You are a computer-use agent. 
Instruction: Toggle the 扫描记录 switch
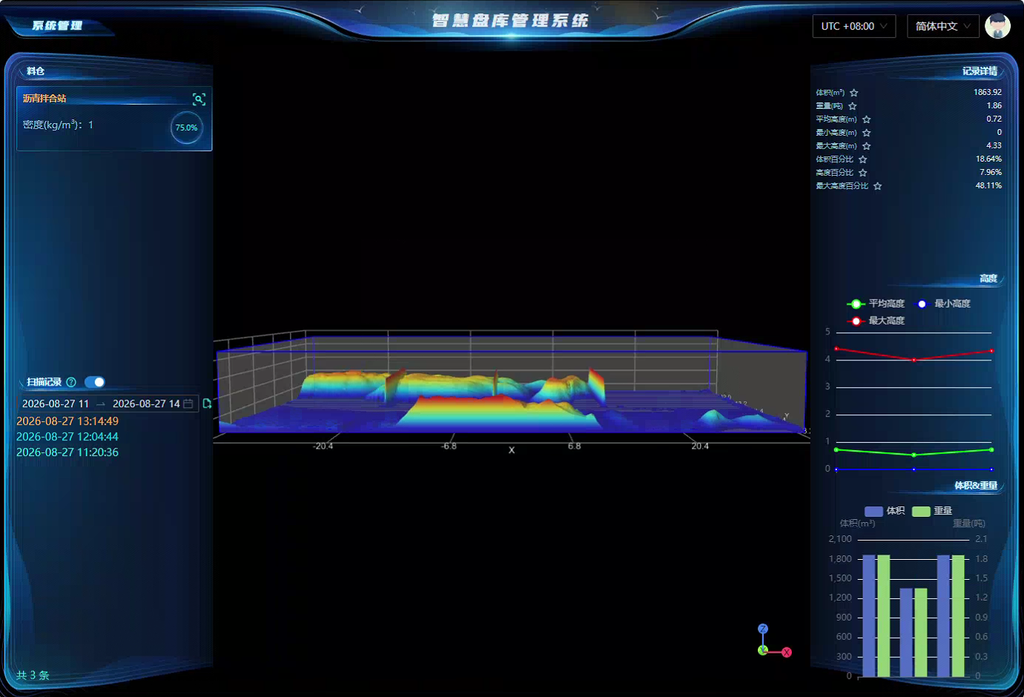pos(95,382)
